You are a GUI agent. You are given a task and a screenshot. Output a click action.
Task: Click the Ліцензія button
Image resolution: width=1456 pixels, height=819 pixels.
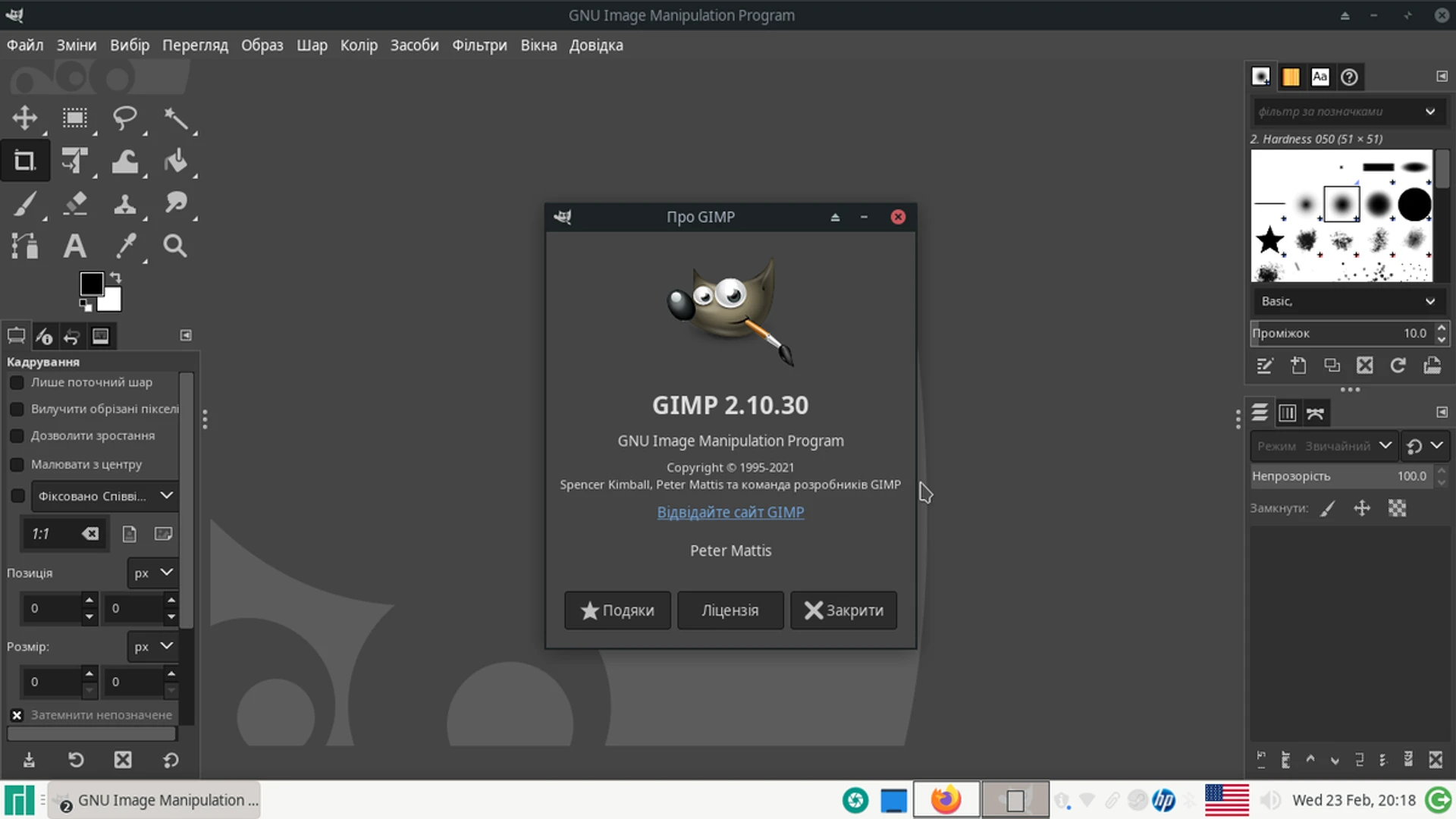point(730,610)
